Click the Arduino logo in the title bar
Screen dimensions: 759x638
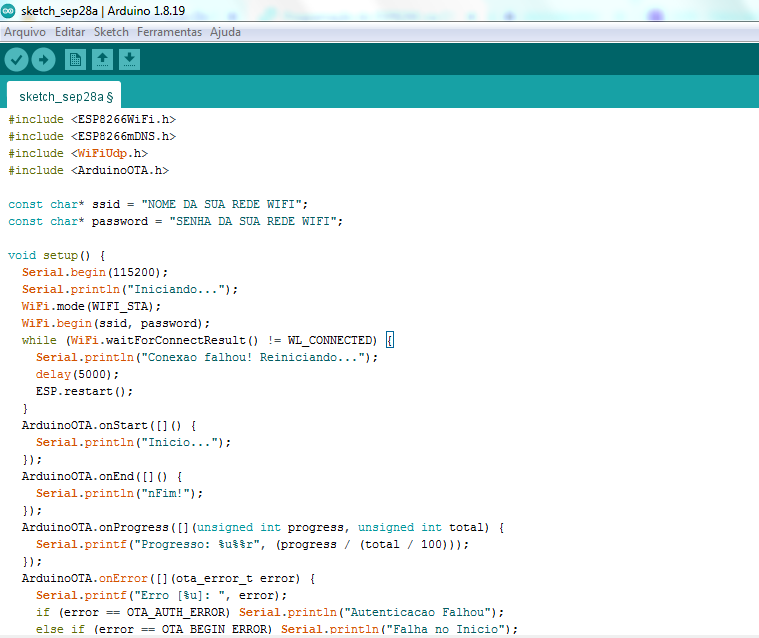coord(9,10)
